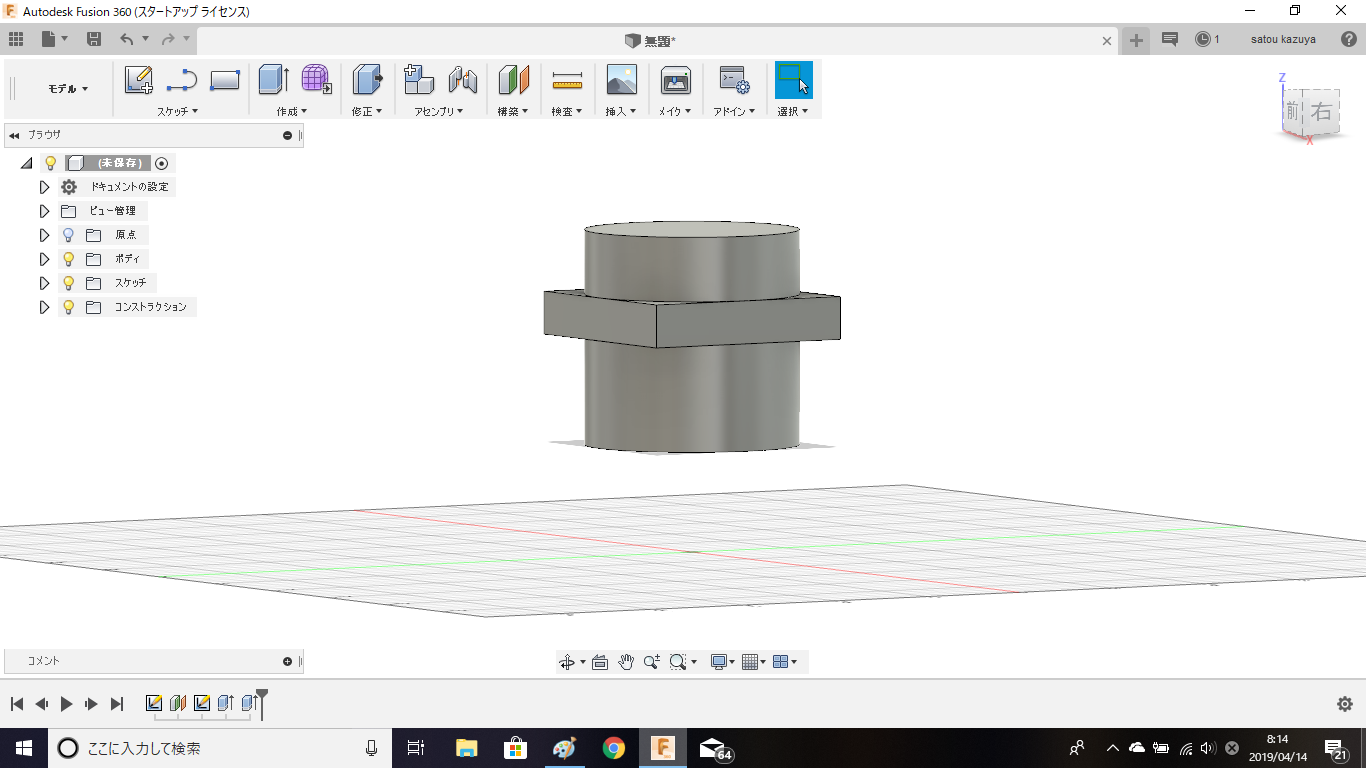This screenshot has width=1366, height=768.
Task: Open the data panel grid icon
Action: tap(15, 39)
